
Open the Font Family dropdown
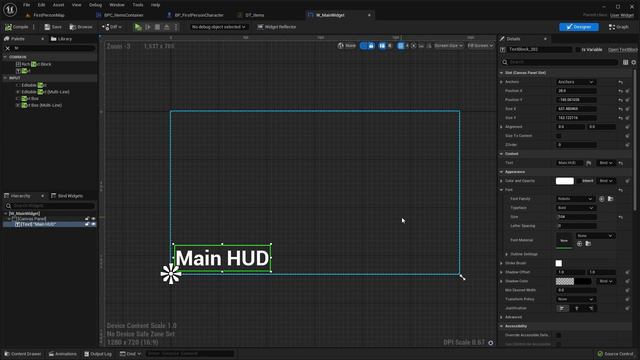(x=576, y=199)
